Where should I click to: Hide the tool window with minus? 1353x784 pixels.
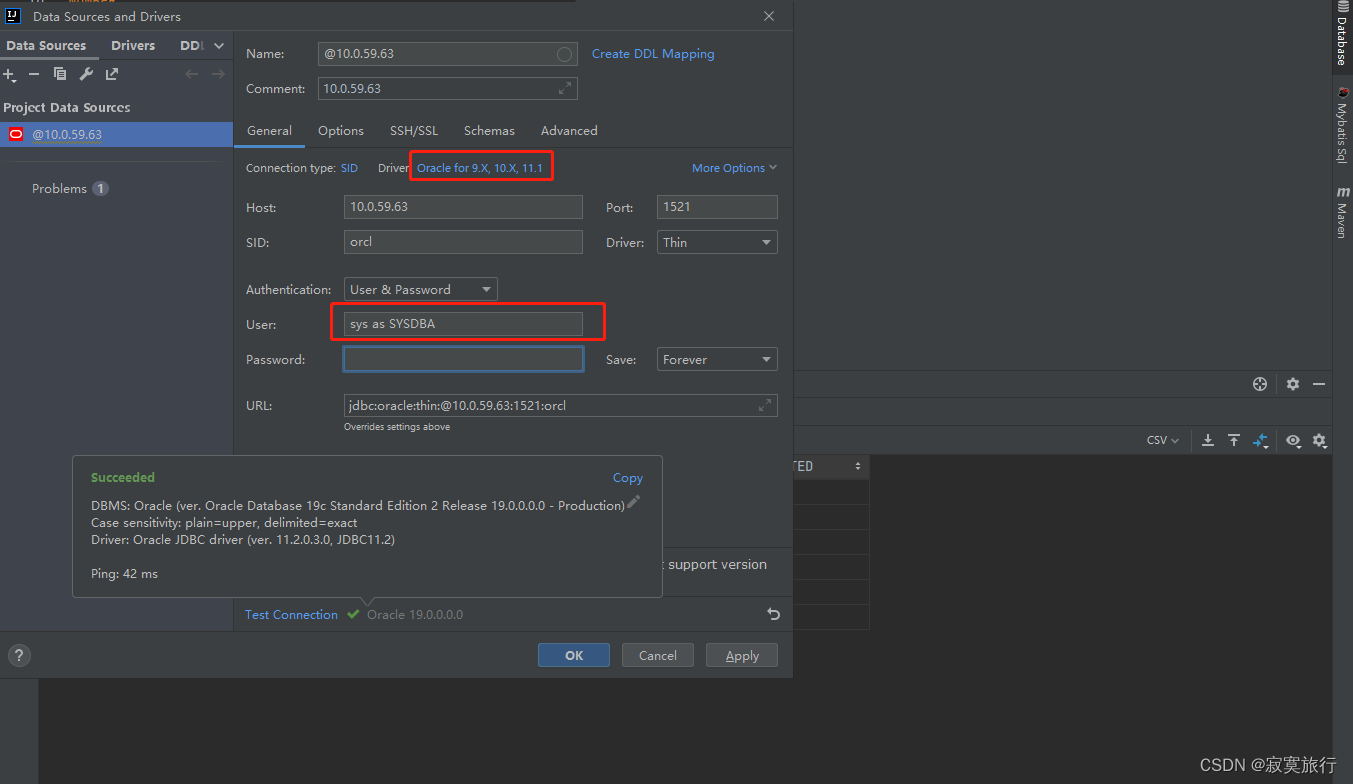[x=1319, y=384]
